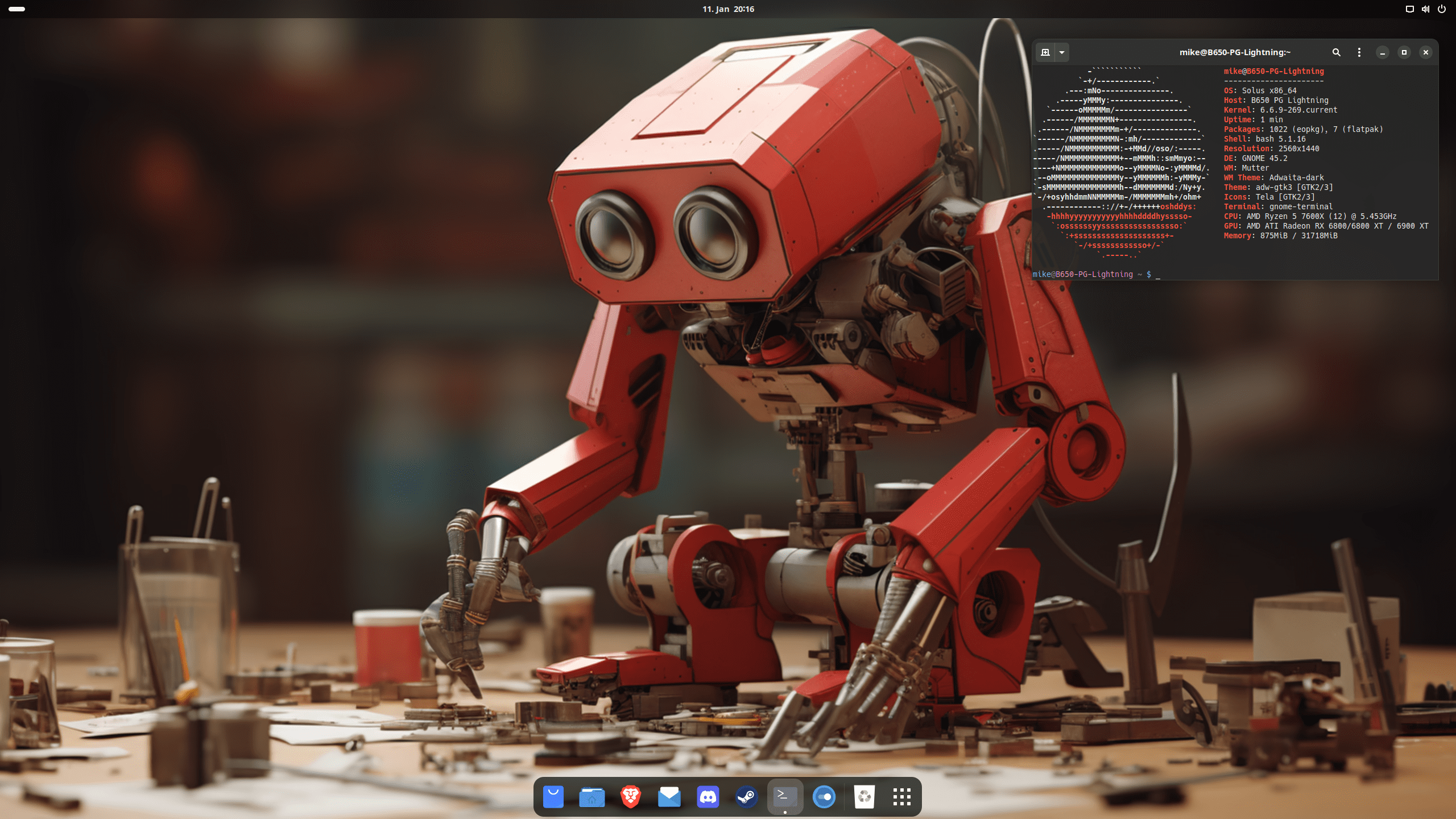This screenshot has width=1456, height=819.
Task: Open terminal search with magnifier icon
Action: tap(1337, 52)
